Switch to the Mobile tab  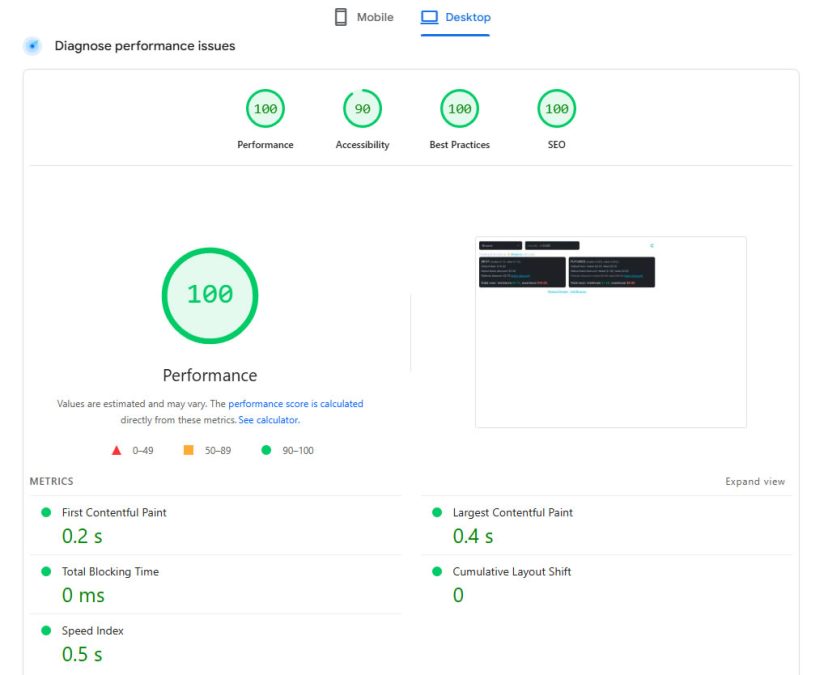(364, 17)
